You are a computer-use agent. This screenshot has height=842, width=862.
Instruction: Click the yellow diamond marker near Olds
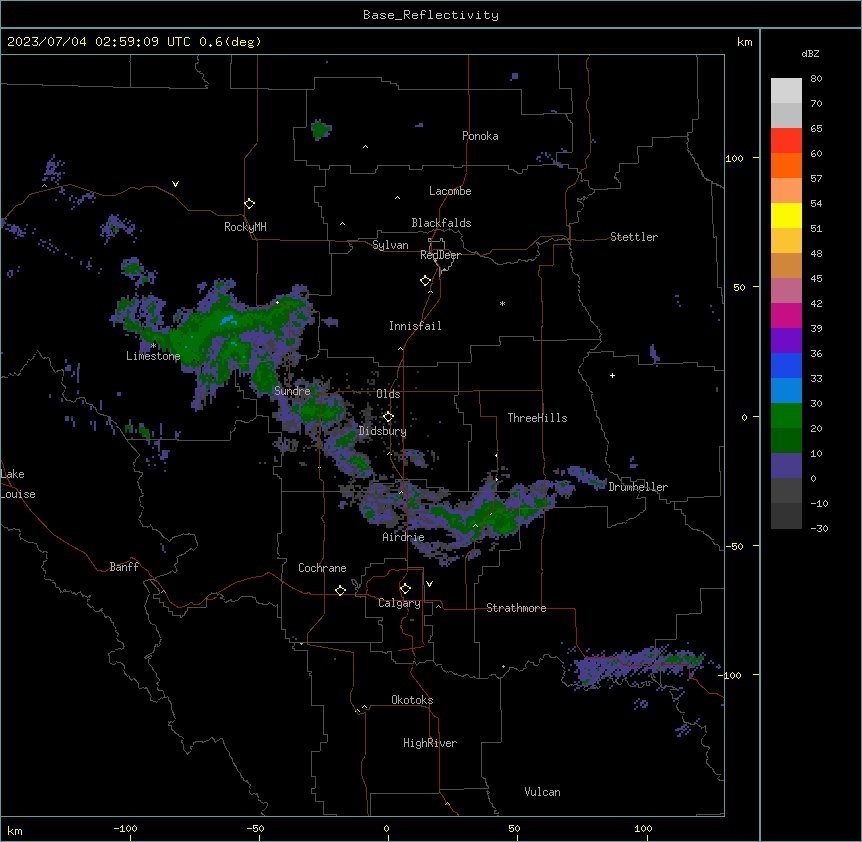click(x=388, y=417)
